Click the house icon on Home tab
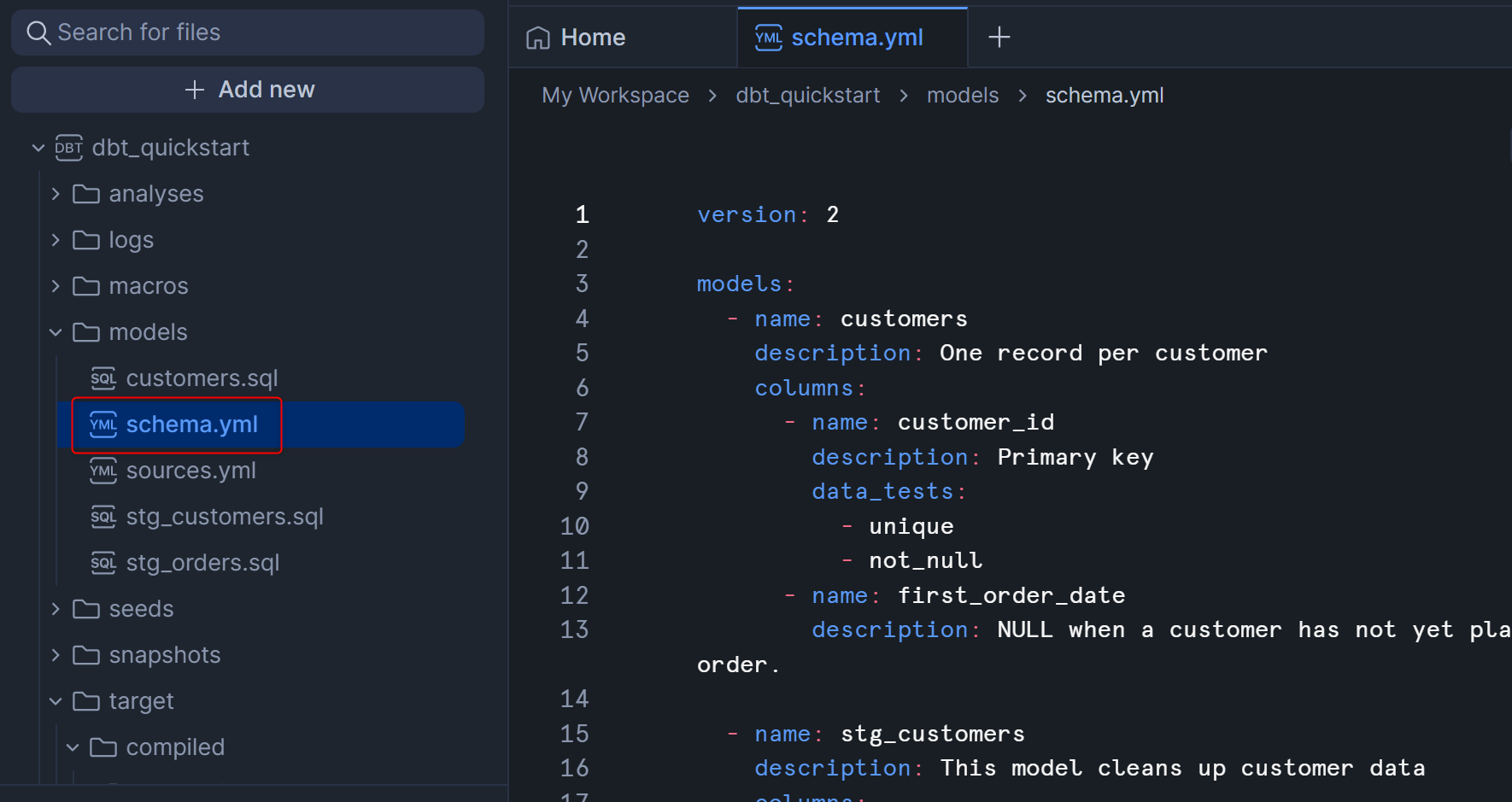The height and width of the screenshot is (802, 1512). pyautogui.click(x=538, y=38)
